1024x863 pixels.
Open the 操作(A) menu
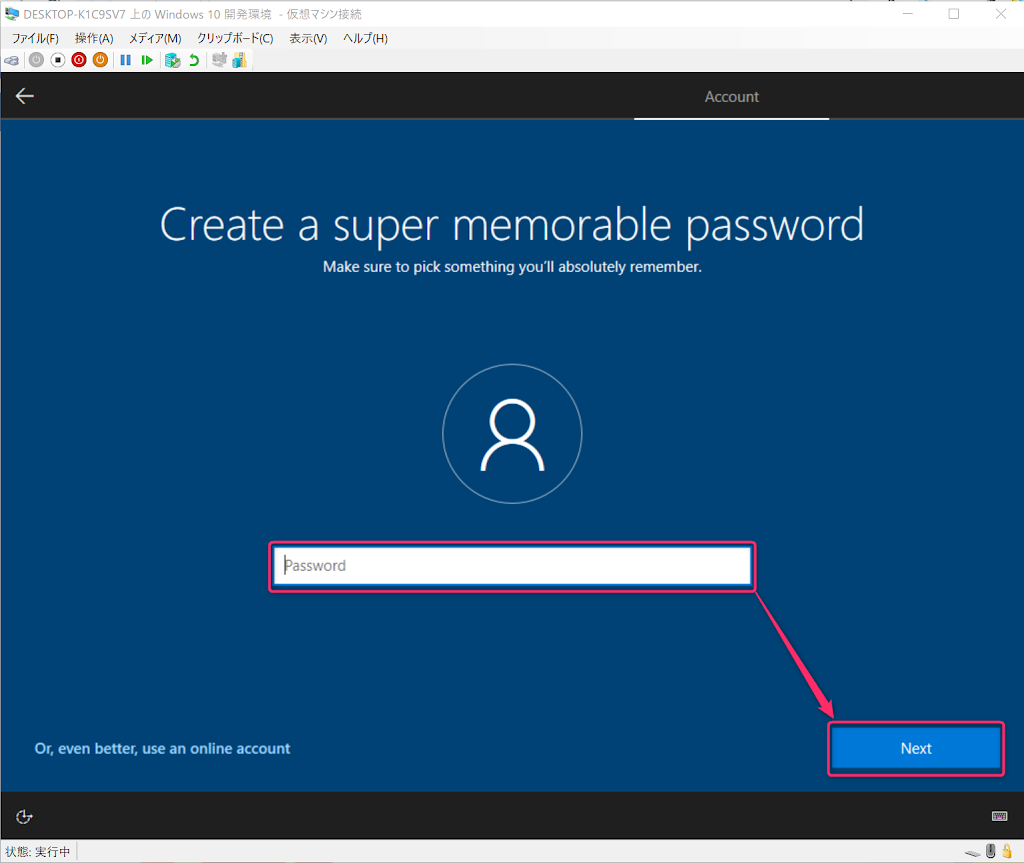coord(94,39)
